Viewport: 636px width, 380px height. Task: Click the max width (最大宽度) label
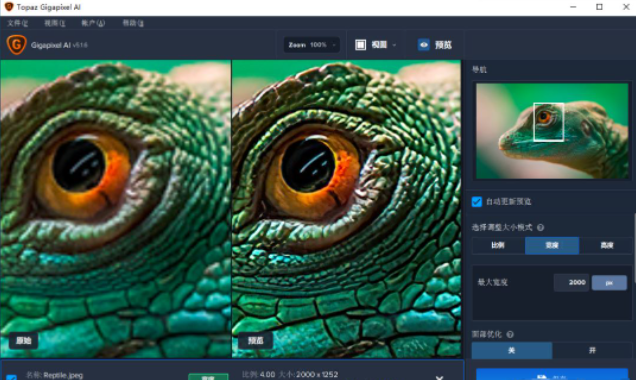pos(492,283)
